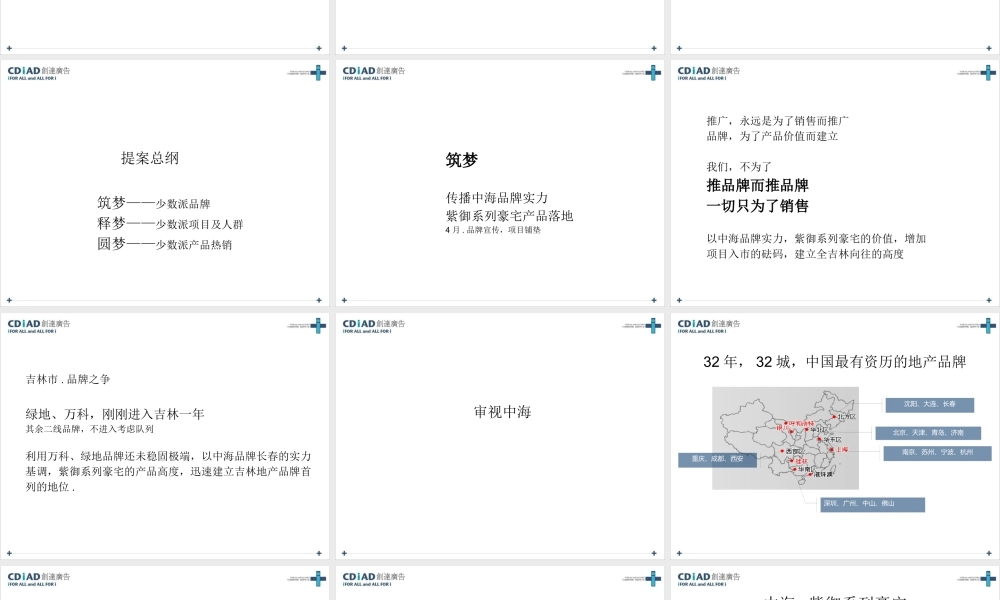Click the small caption 4月.品牌宣传，项目铺垫

coord(493,230)
